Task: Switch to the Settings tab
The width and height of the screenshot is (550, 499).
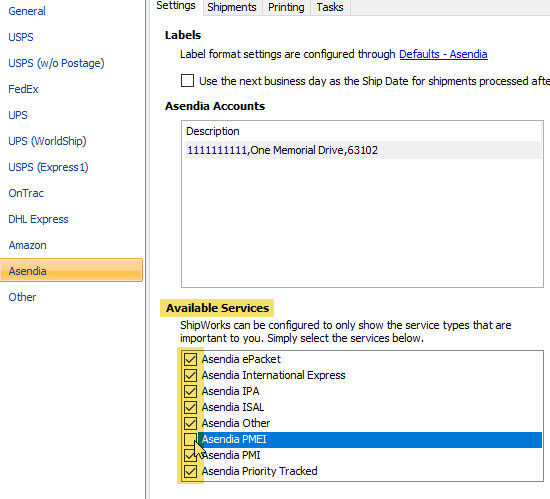Action: pos(176,6)
